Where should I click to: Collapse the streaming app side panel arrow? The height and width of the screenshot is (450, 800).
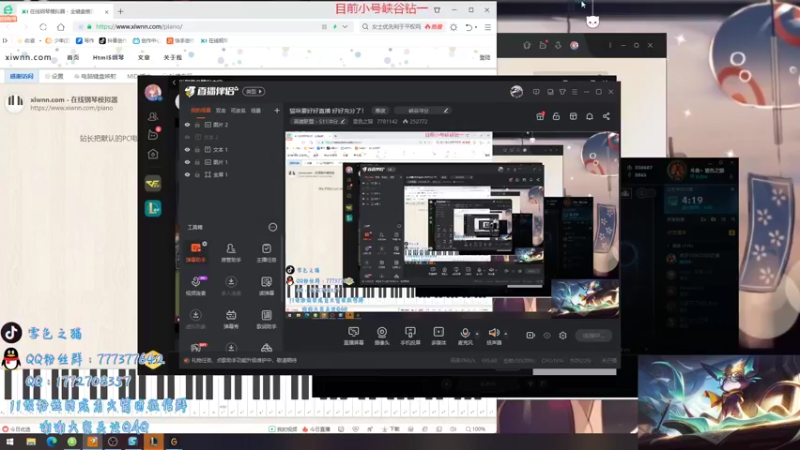[x=173, y=82]
